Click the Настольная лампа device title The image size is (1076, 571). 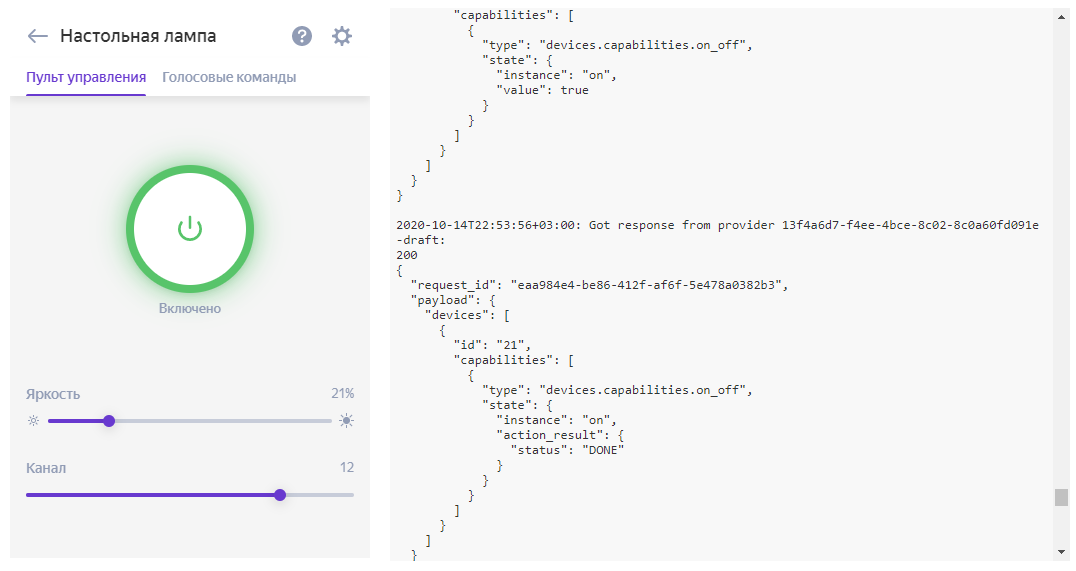point(138,37)
